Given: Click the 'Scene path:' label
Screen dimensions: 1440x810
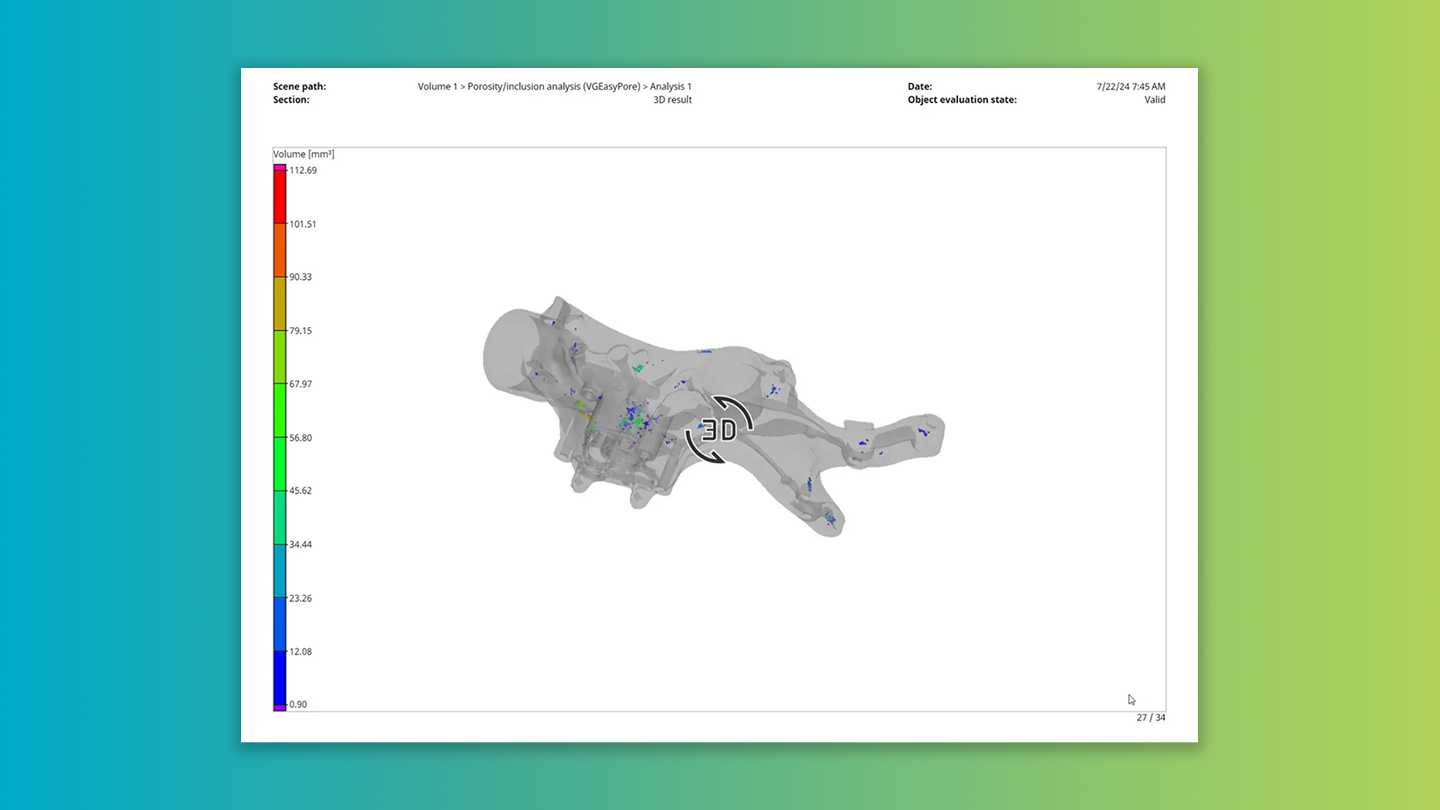Looking at the screenshot, I should tap(300, 87).
